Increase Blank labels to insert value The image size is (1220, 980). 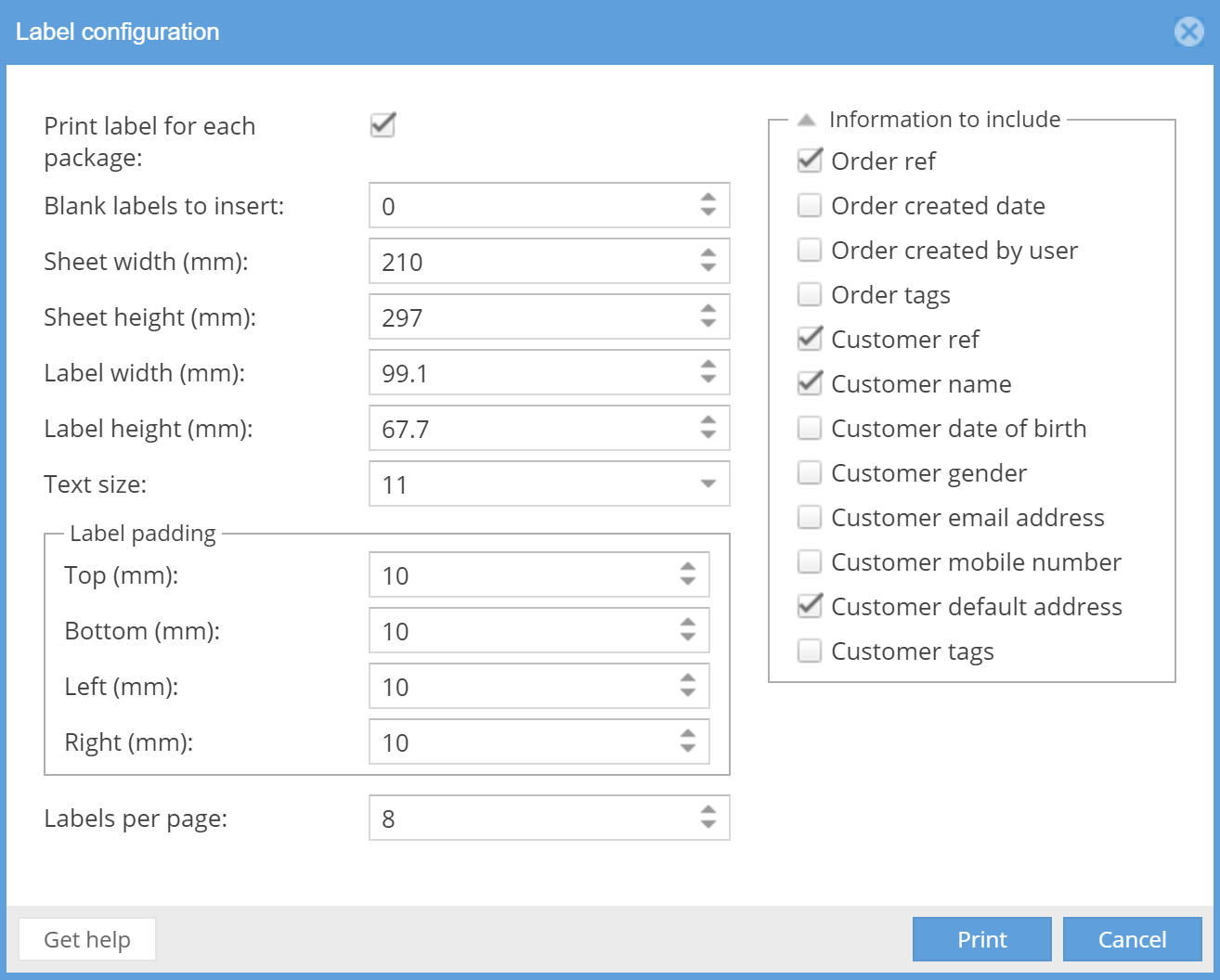(x=708, y=198)
